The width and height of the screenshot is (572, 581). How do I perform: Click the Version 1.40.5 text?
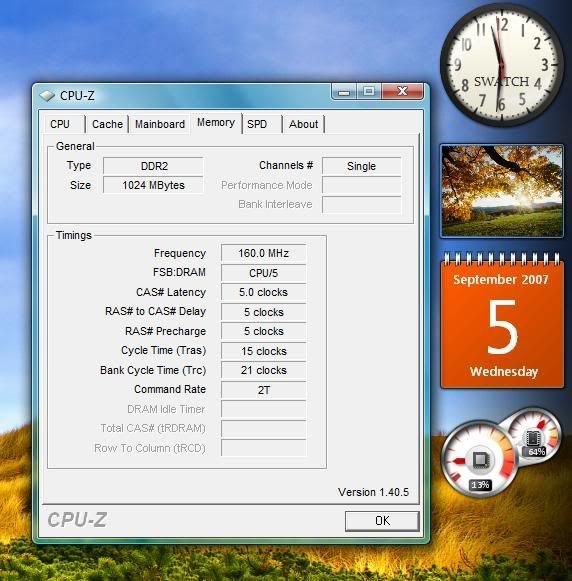373,492
